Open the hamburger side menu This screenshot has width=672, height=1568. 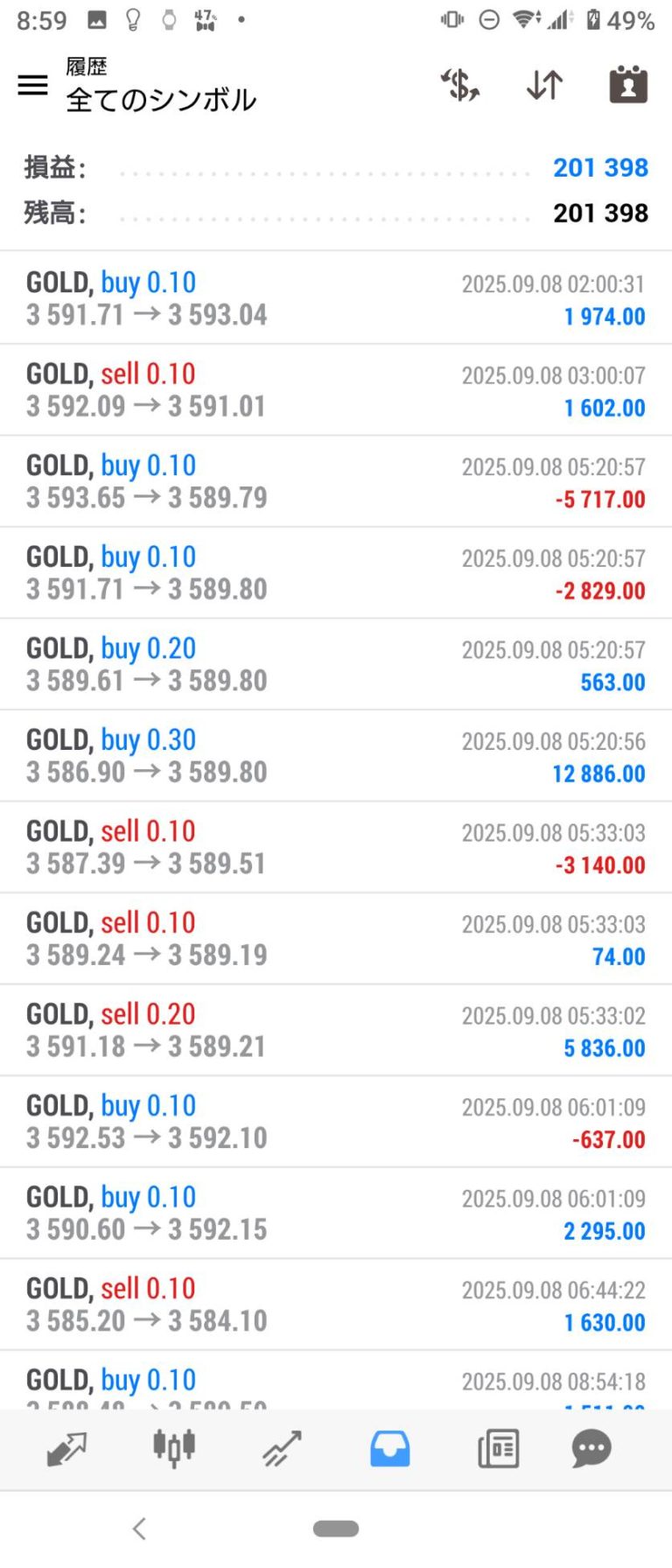(x=33, y=85)
